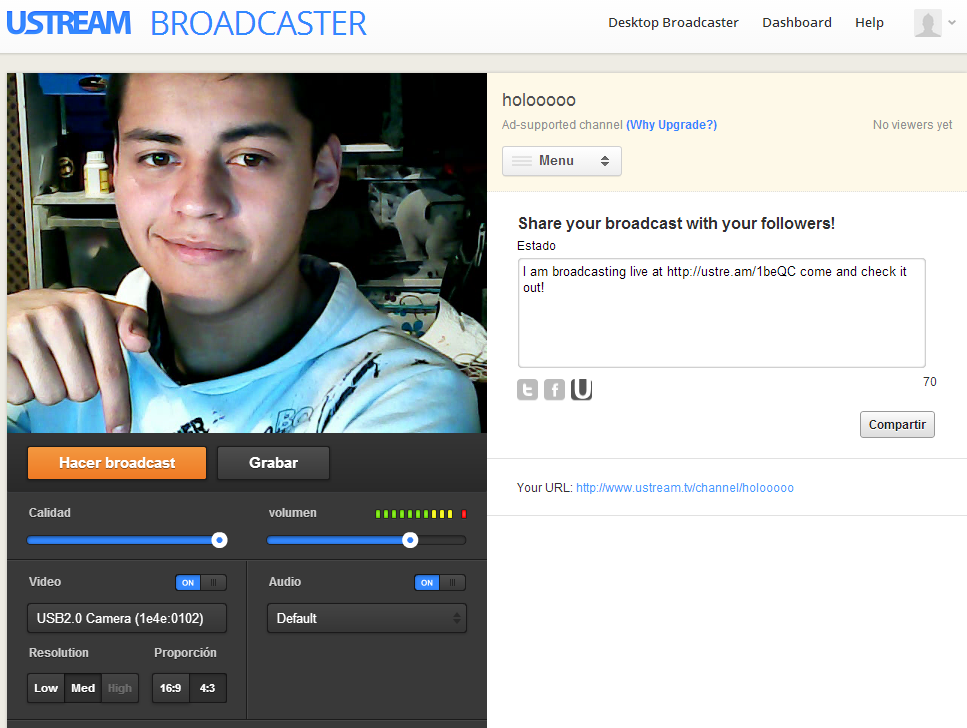Click the Compartir share button
The height and width of the screenshot is (728, 967).
(897, 424)
